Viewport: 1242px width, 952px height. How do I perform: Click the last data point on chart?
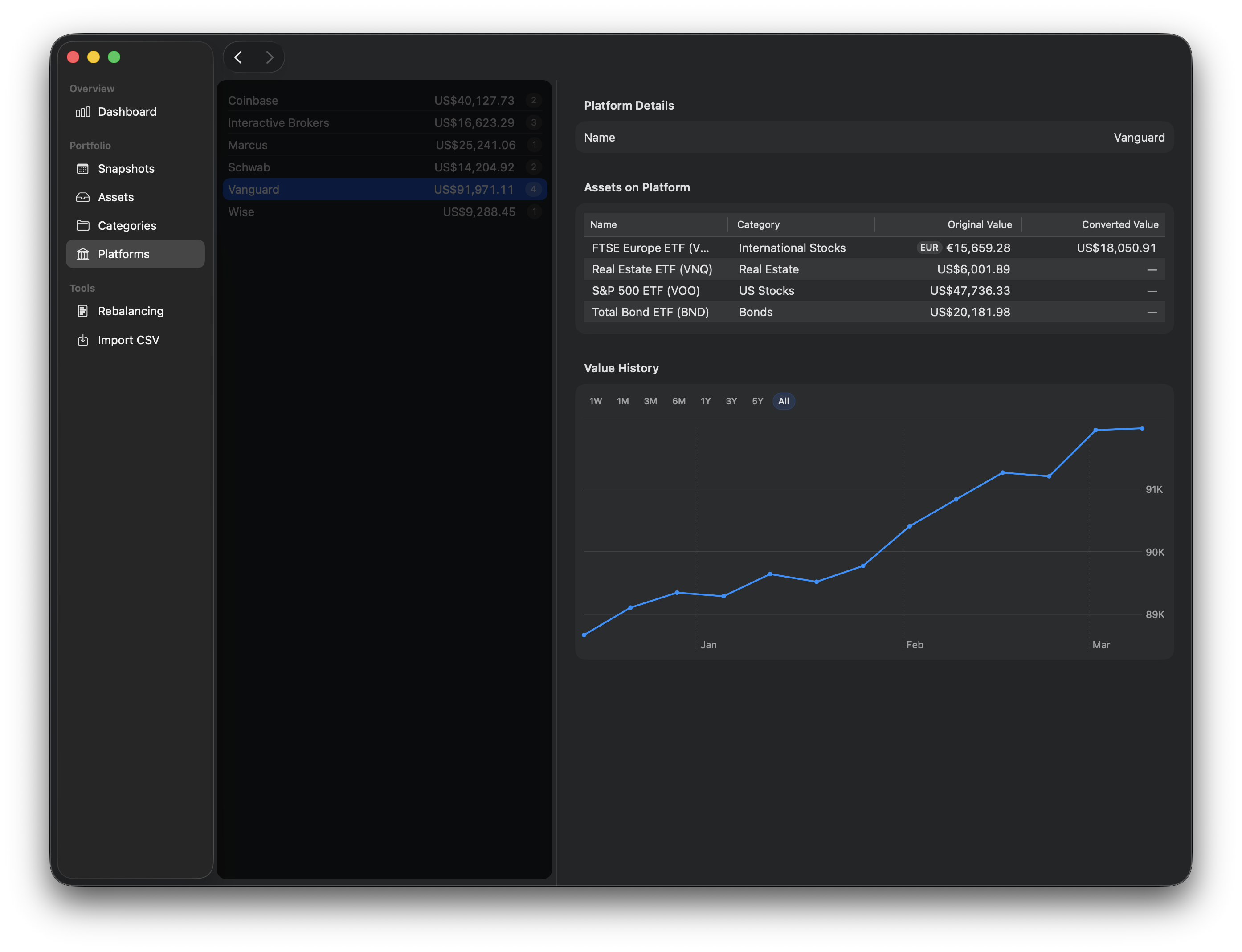click(x=1142, y=428)
